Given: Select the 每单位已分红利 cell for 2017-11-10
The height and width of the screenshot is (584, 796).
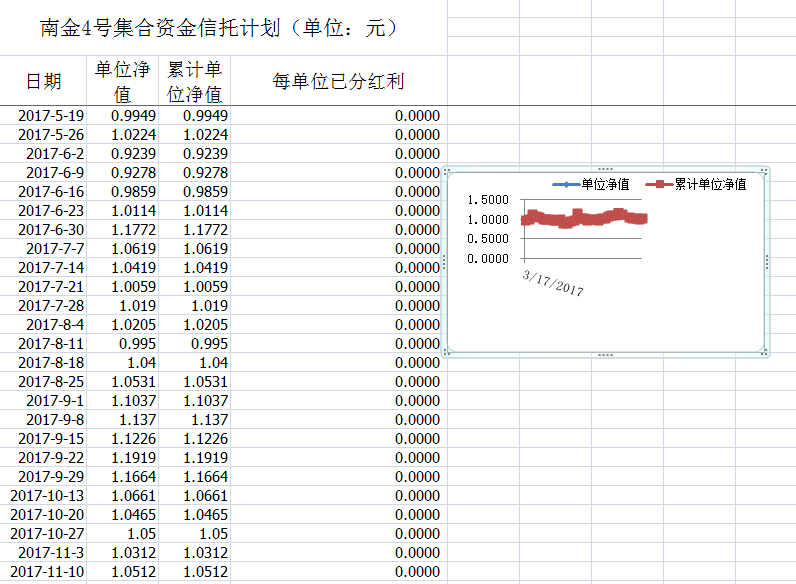Looking at the screenshot, I should click(x=338, y=572).
